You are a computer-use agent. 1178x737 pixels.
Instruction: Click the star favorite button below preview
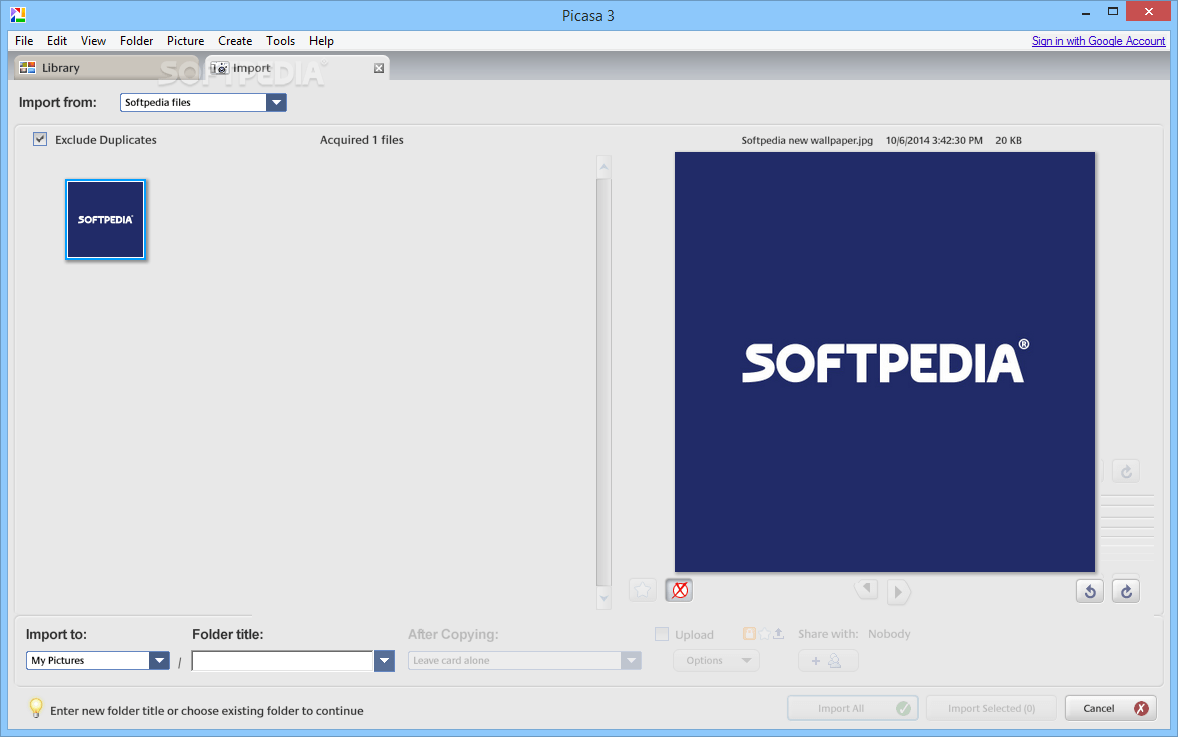click(643, 591)
